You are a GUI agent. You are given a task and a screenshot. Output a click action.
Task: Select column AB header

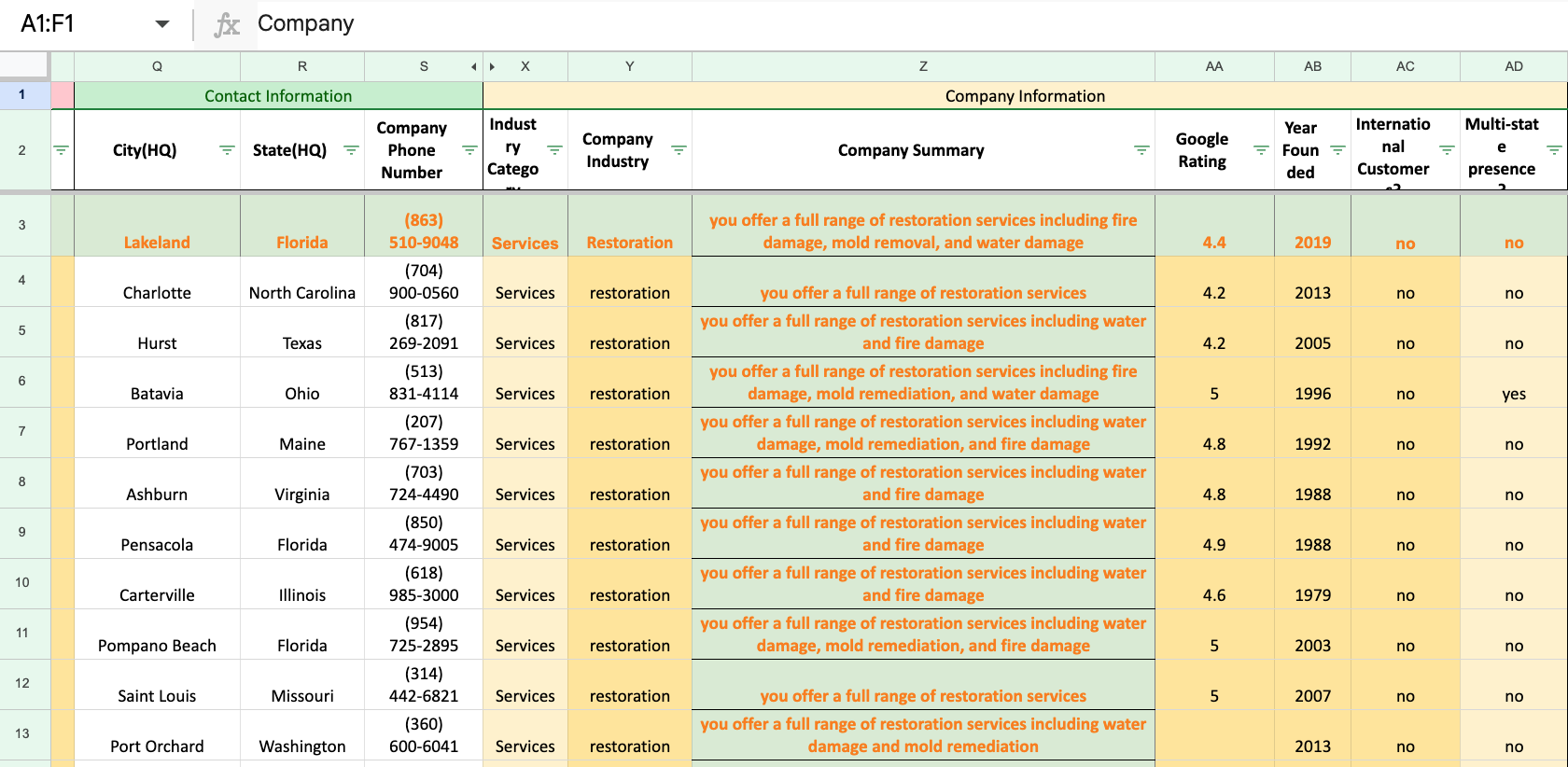(x=1312, y=66)
